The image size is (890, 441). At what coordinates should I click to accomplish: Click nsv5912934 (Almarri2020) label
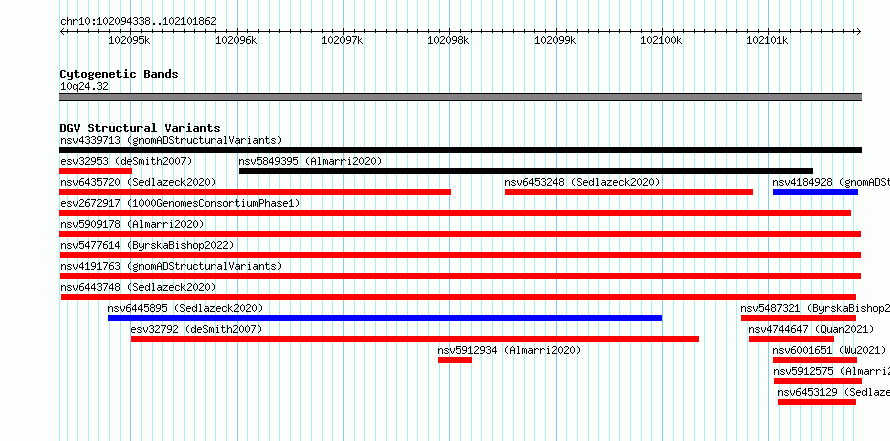[x=509, y=350]
